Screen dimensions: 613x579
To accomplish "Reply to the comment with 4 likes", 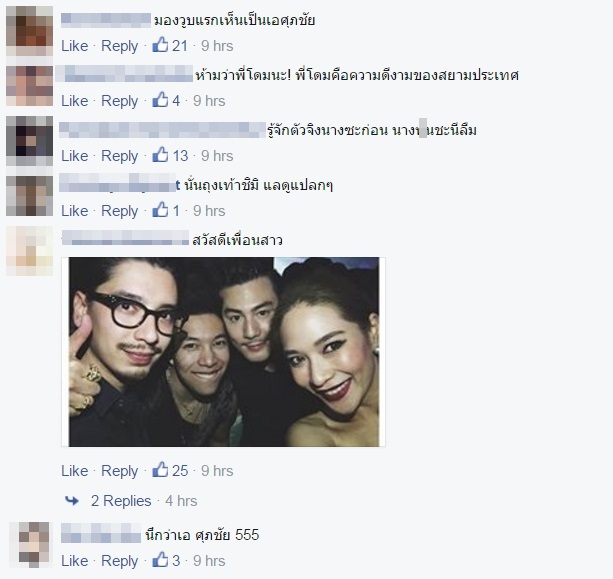I will (119, 101).
